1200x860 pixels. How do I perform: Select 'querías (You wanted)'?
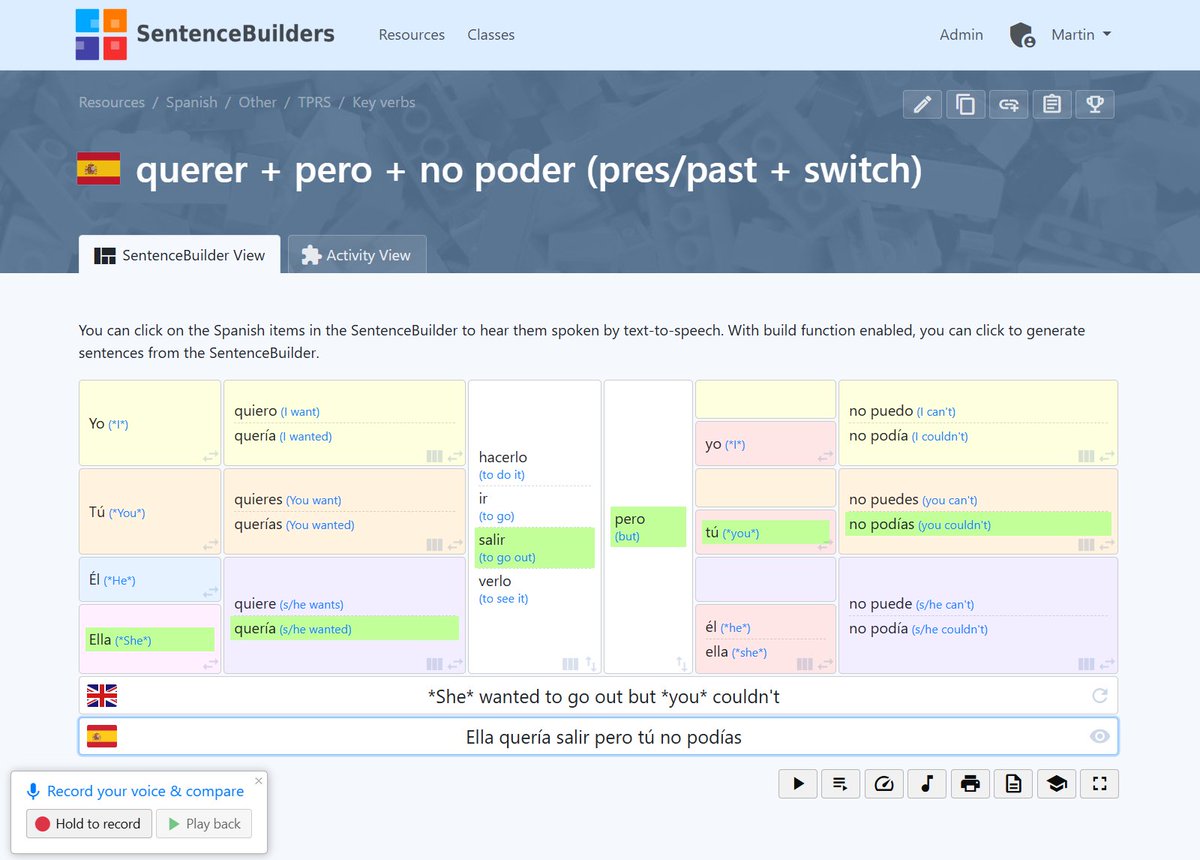(x=294, y=525)
